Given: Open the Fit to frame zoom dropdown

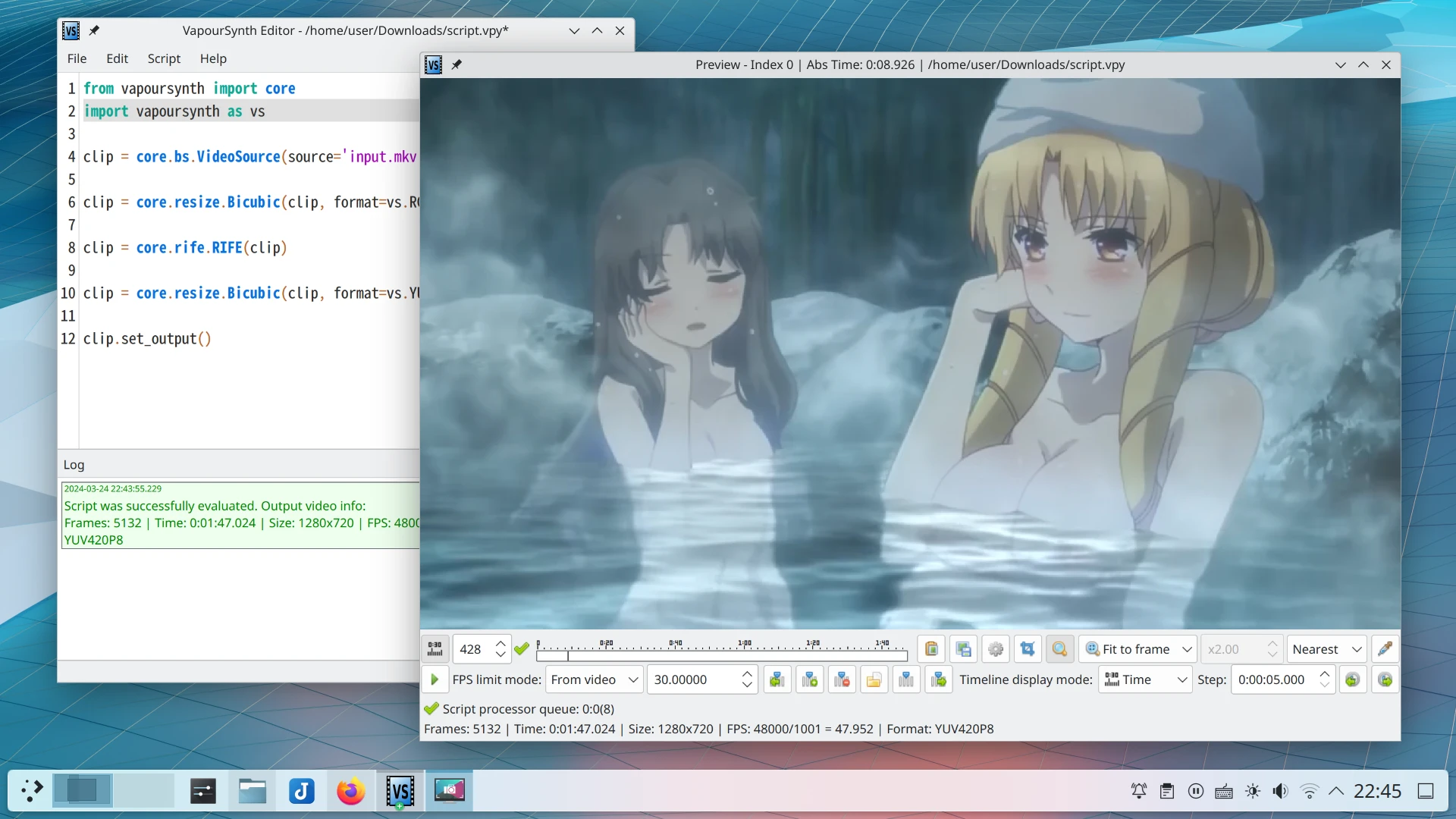Looking at the screenshot, I should tap(1137, 649).
